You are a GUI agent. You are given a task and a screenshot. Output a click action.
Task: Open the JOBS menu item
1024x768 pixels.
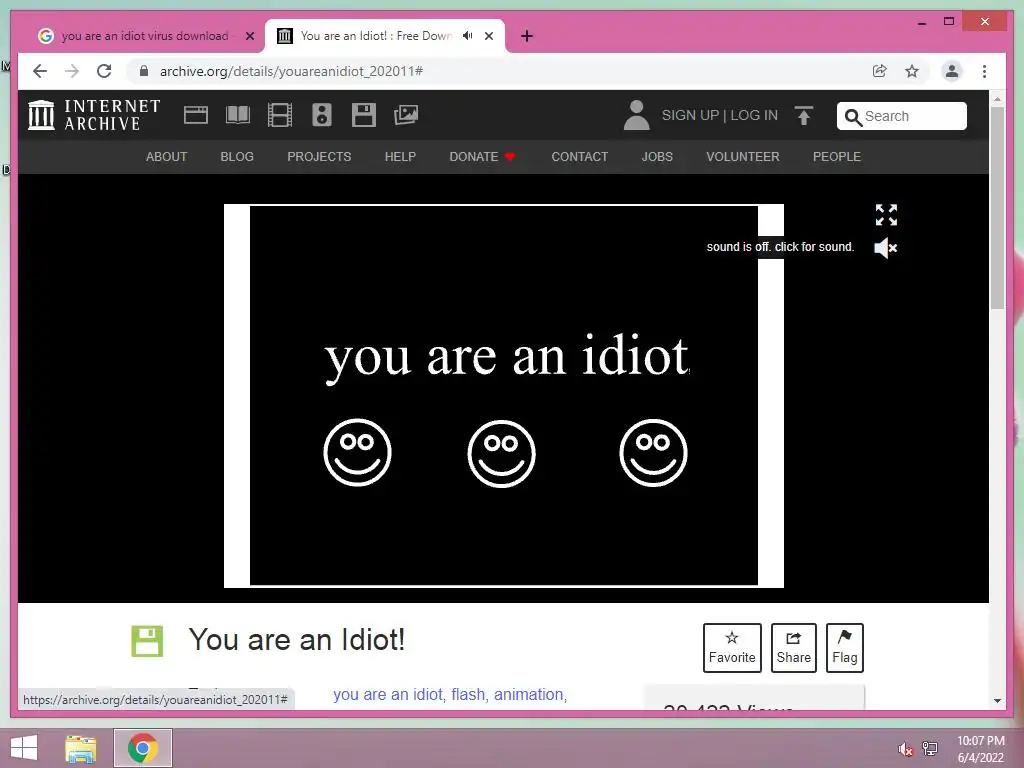point(657,157)
